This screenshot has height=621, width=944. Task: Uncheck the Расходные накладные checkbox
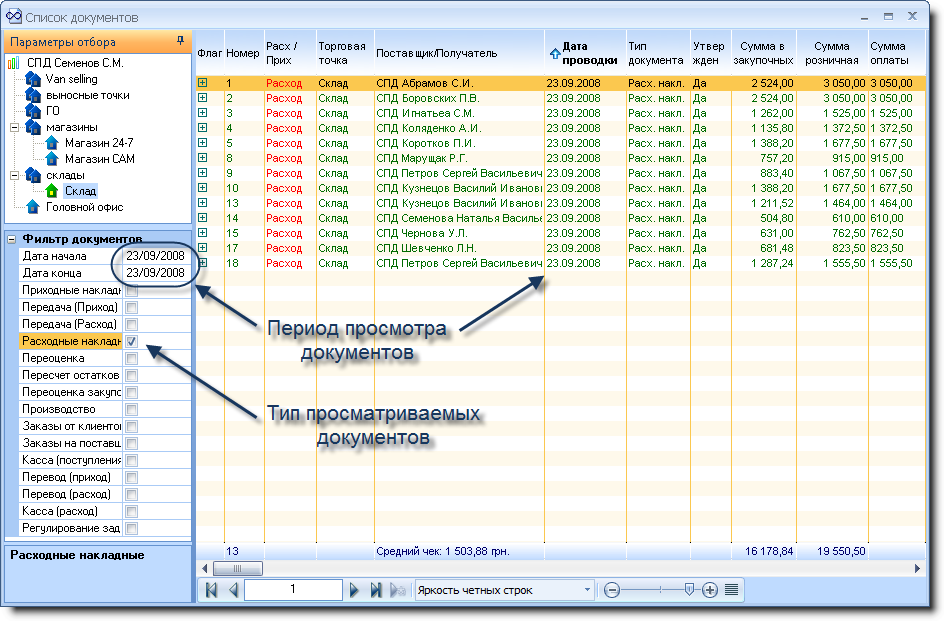pos(131,341)
